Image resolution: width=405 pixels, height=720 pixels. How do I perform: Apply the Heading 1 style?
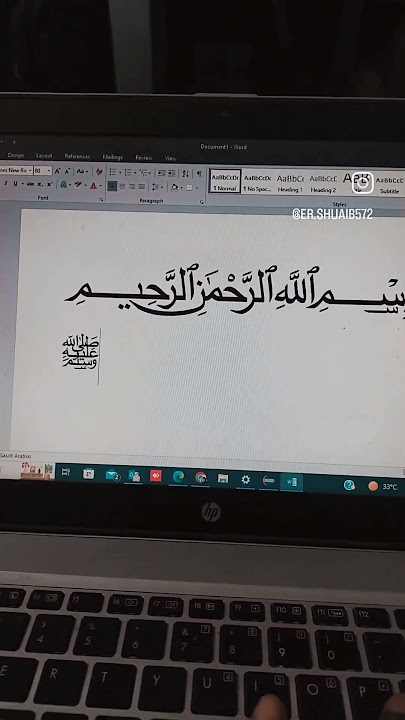[290, 183]
